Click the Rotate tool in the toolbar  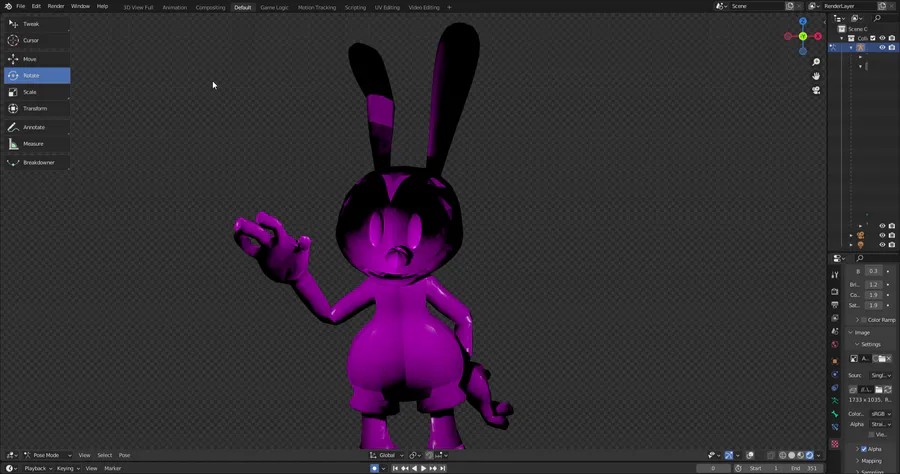click(x=37, y=76)
